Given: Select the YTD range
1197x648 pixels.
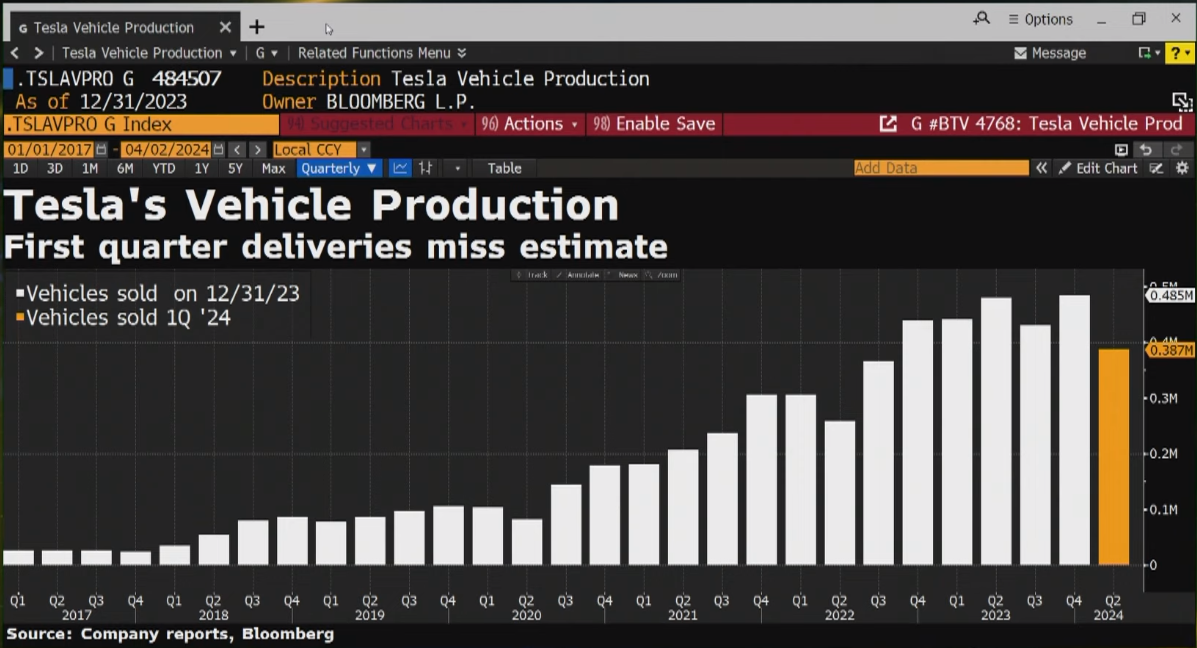Looking at the screenshot, I should 163,169.
